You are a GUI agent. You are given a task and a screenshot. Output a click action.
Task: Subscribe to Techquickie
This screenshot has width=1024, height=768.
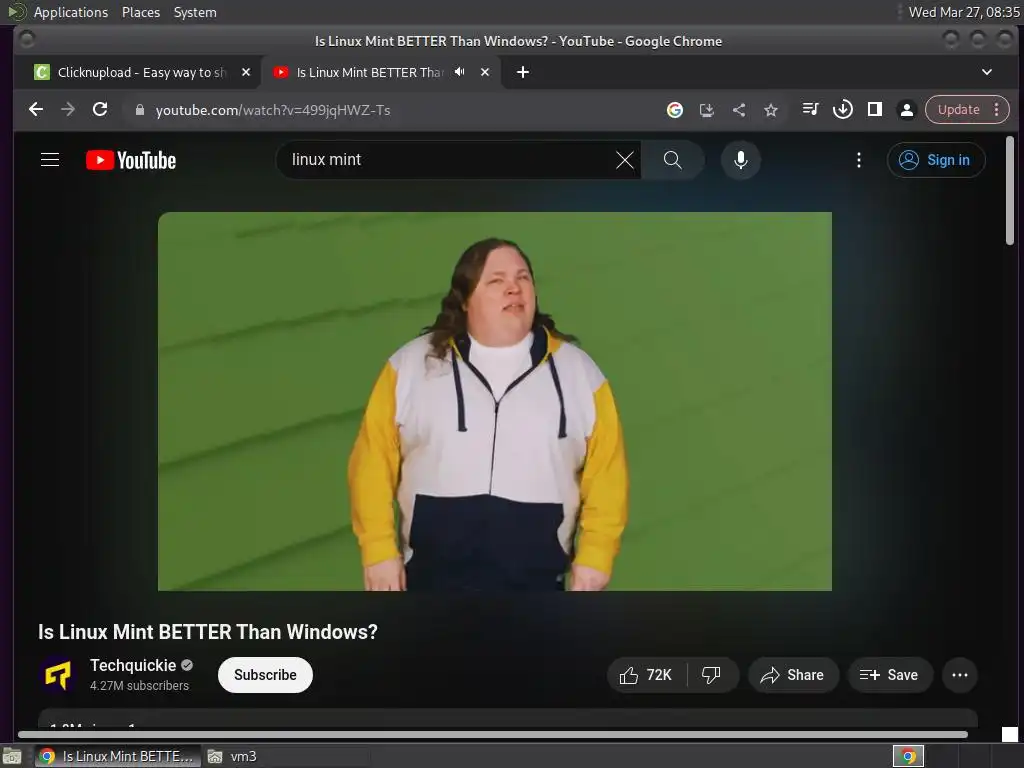[x=265, y=675]
